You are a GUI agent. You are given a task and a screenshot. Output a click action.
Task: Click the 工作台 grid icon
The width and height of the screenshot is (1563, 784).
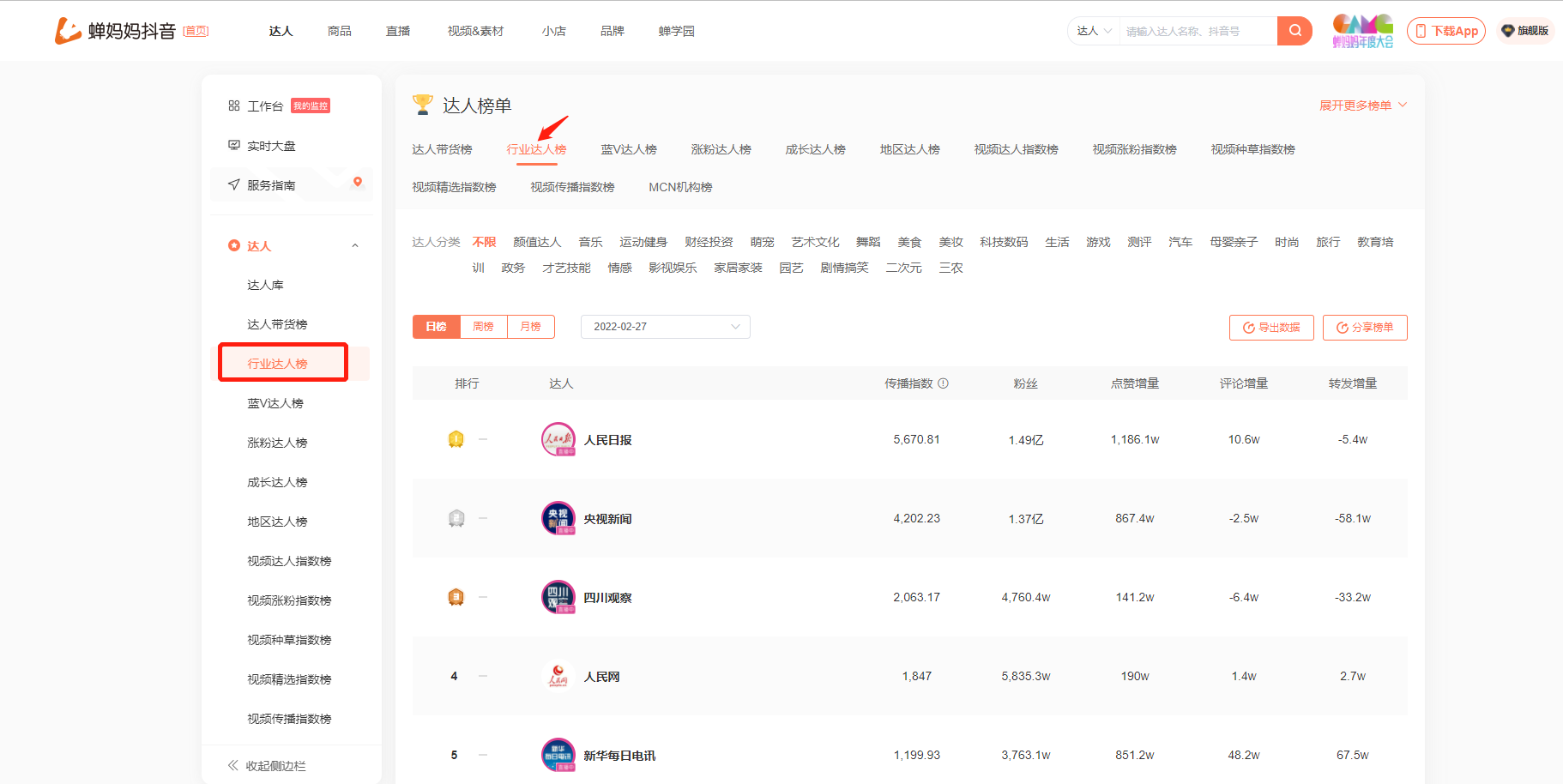[233, 106]
